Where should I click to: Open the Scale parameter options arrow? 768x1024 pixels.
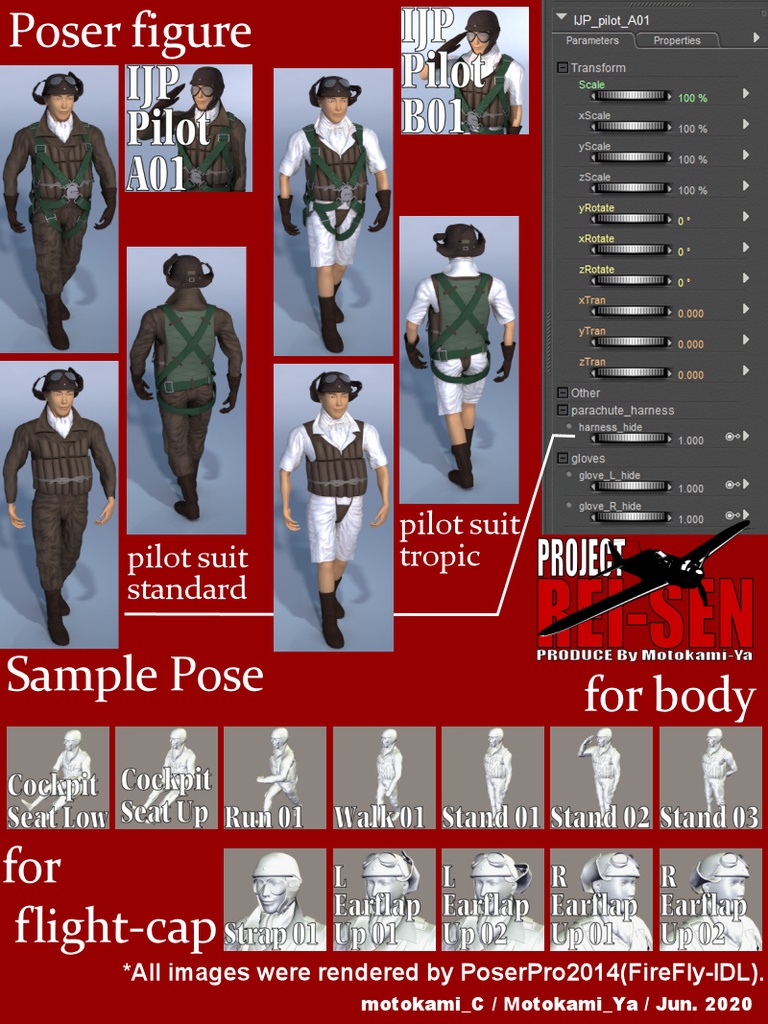pyautogui.click(x=746, y=94)
